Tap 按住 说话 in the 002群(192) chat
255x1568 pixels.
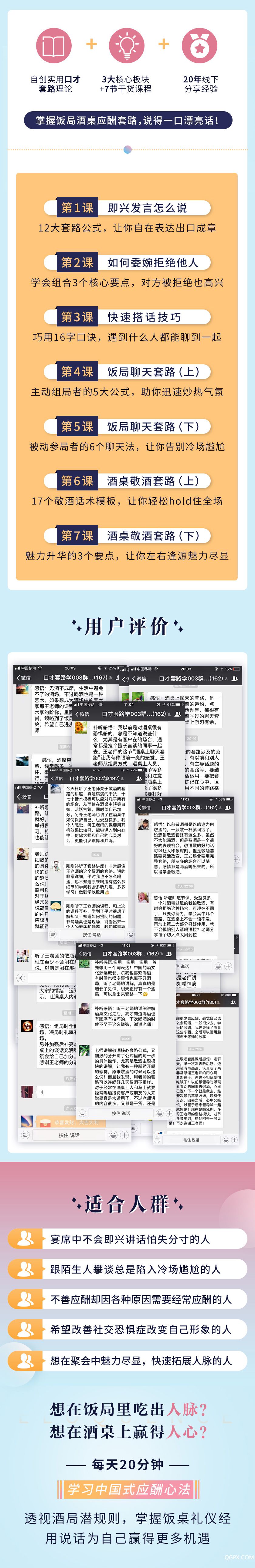pos(91,934)
